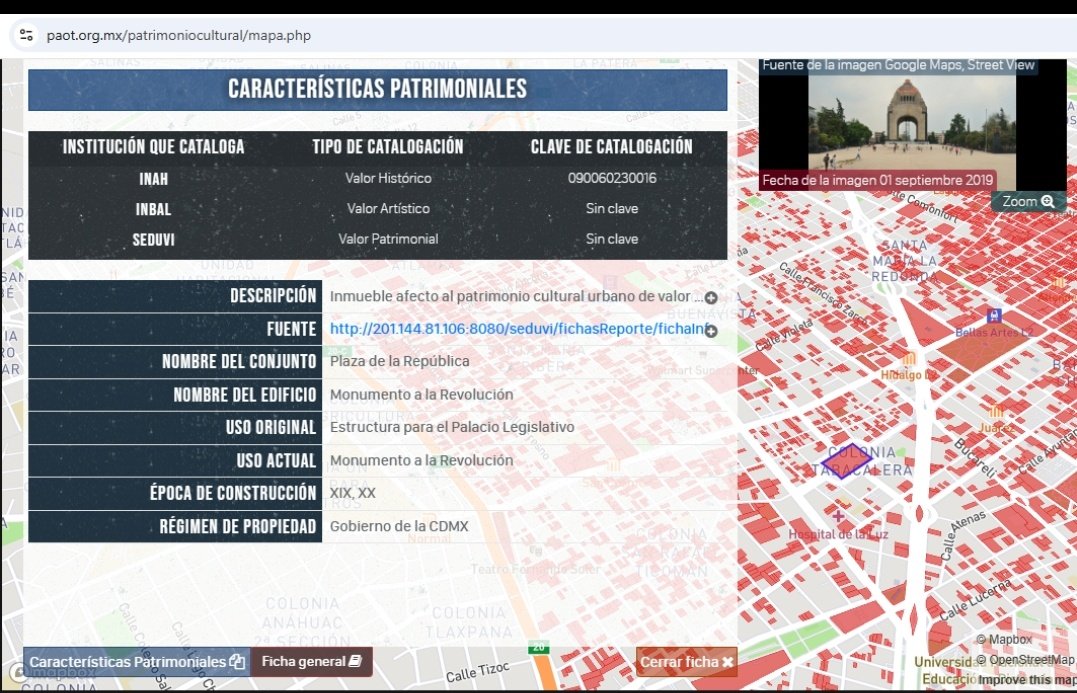Expand the Fuente link with plus icon
The height and width of the screenshot is (693, 1077).
pos(711,331)
